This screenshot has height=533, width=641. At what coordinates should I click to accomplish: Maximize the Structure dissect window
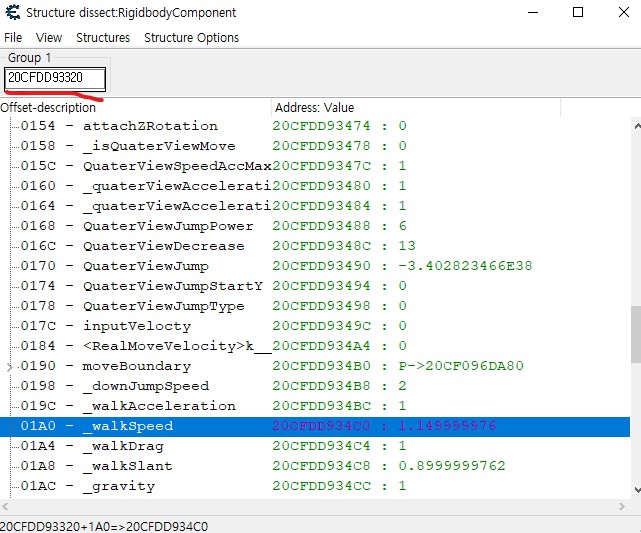point(577,13)
